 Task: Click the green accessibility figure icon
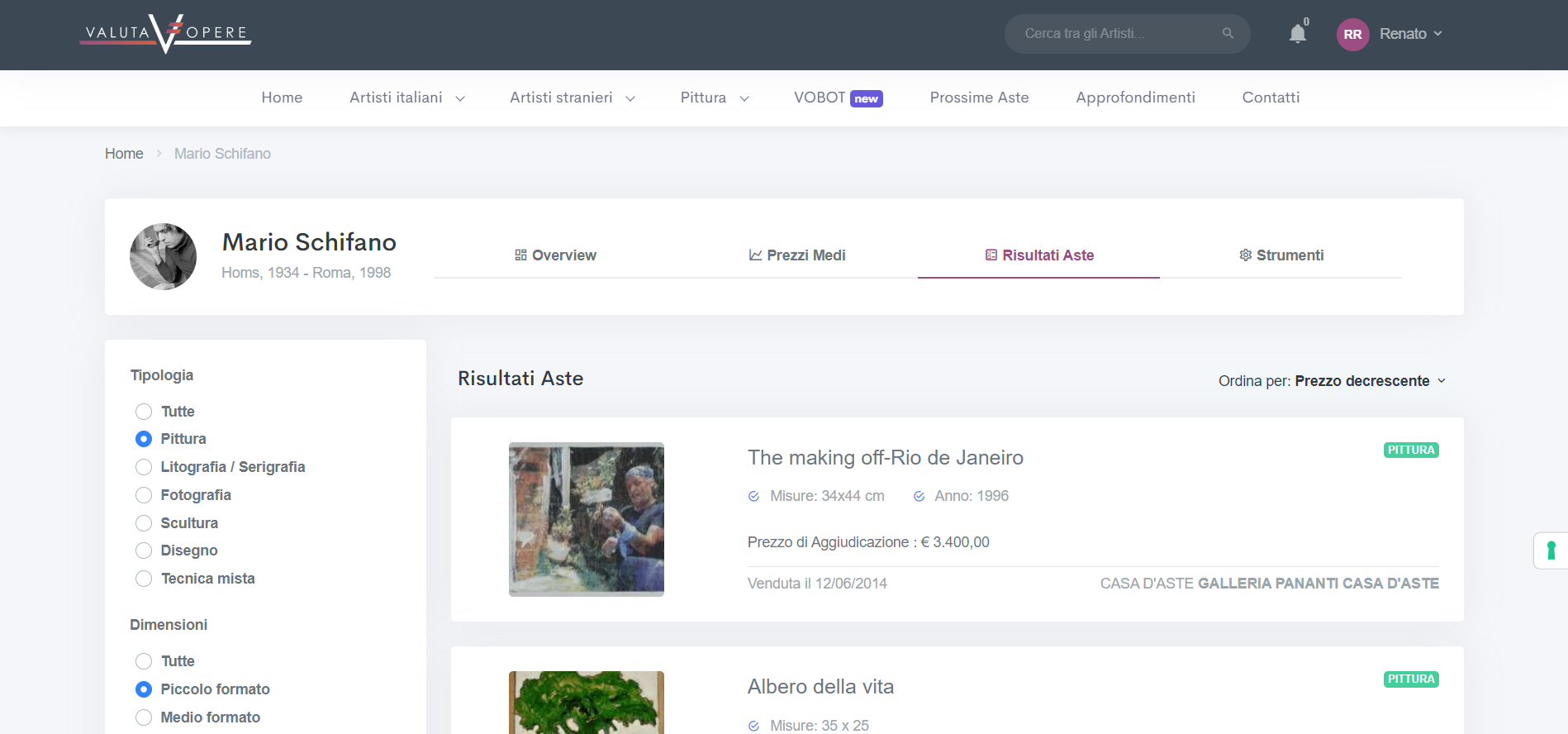(x=1551, y=550)
